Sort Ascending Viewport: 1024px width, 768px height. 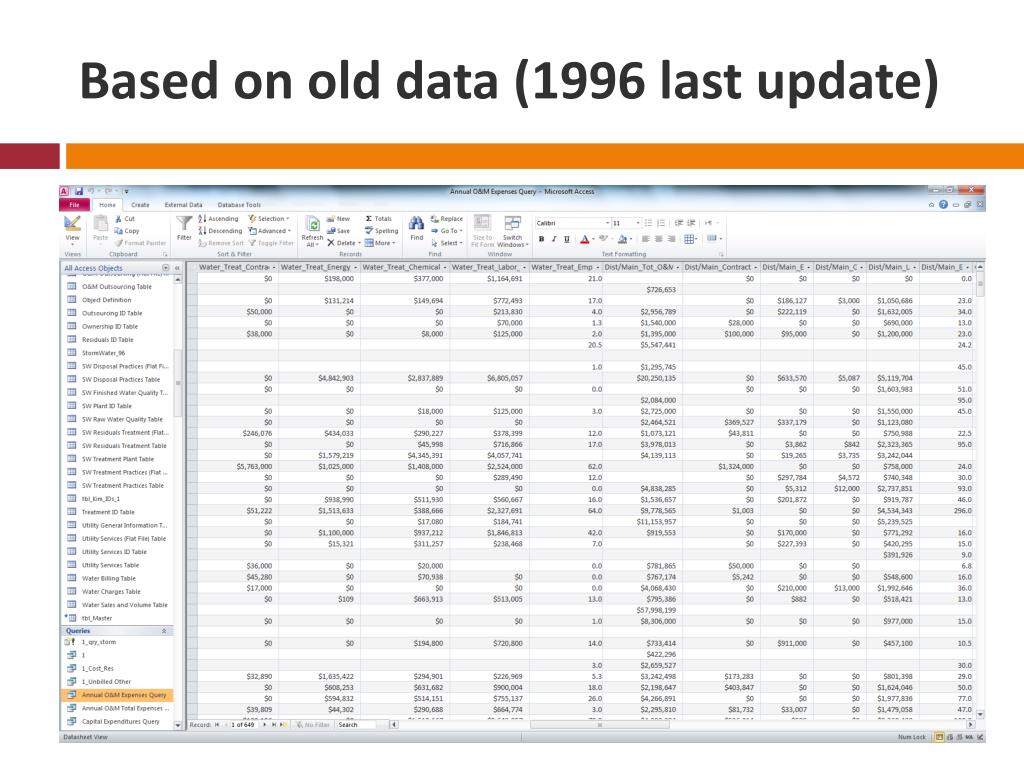218,219
